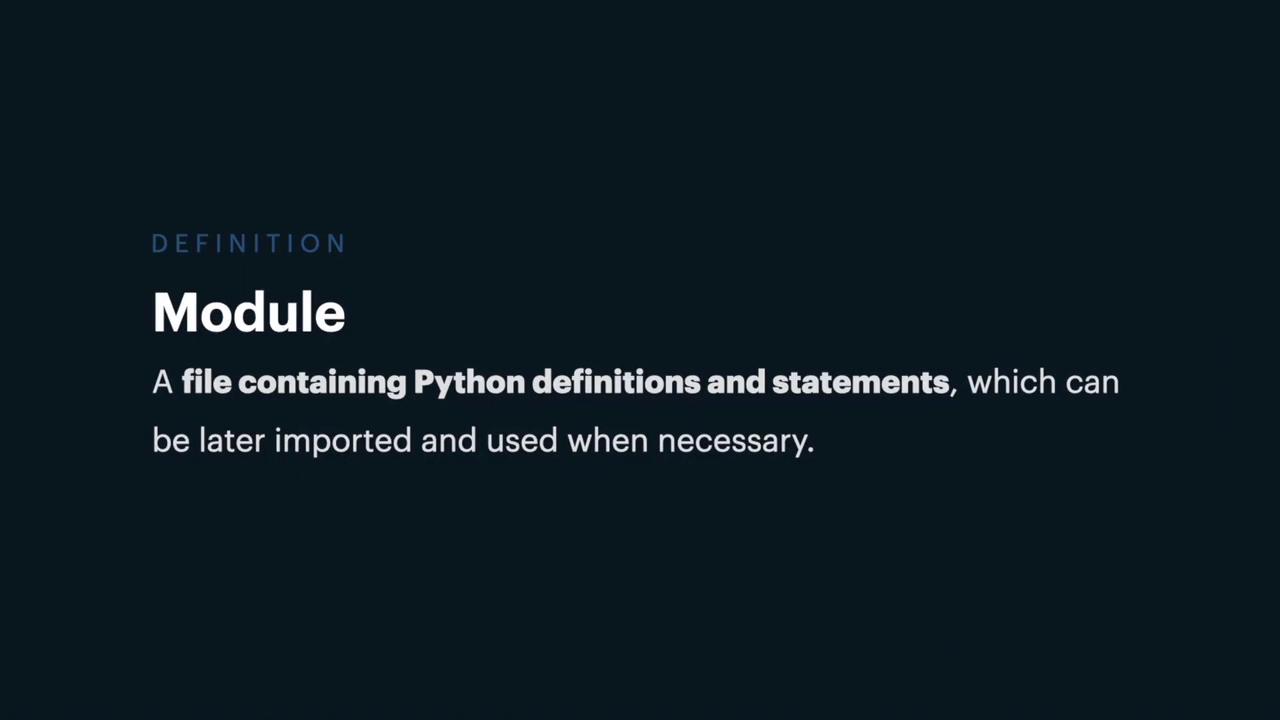Click the word 'necessary' at sentence end

click(x=733, y=441)
